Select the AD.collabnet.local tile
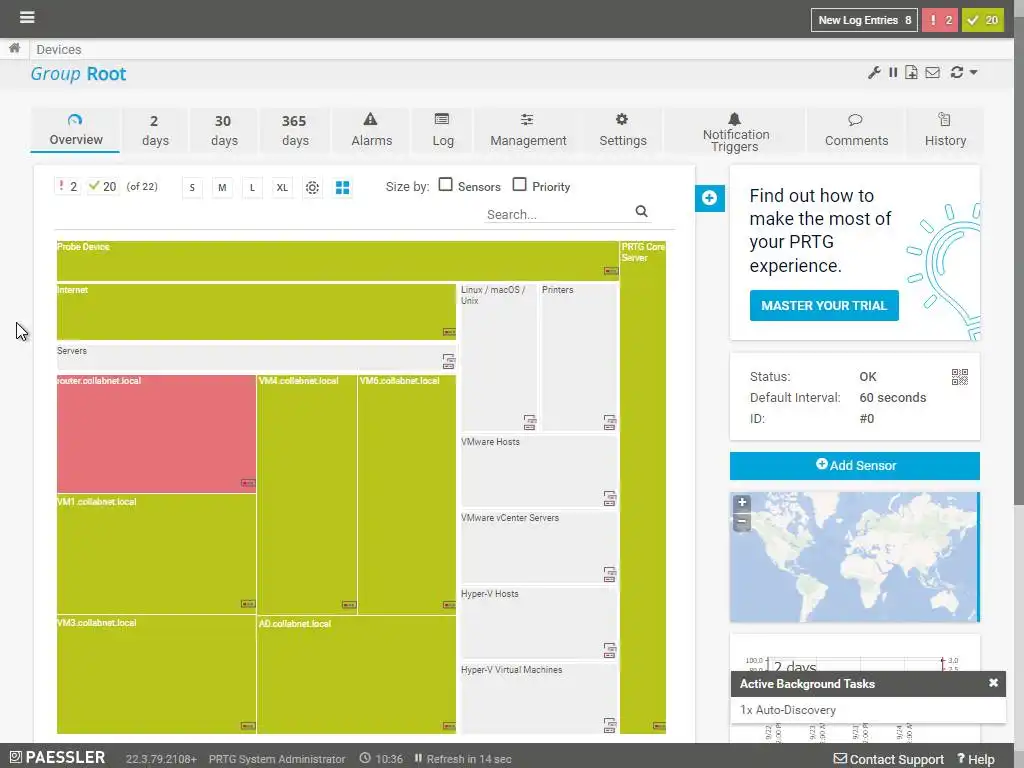Screen dimensions: 1024x768 [x=357, y=675]
